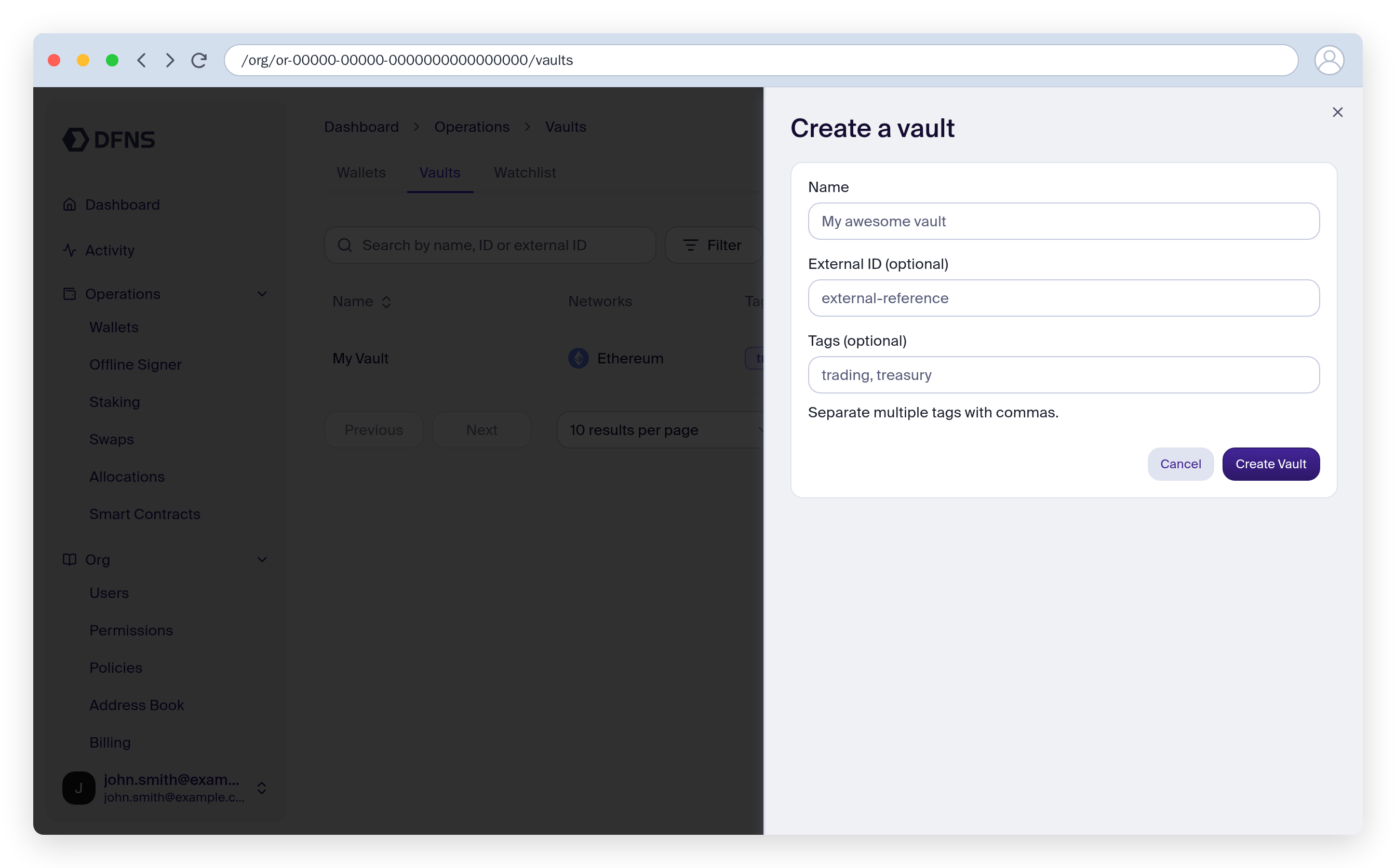Click the Previous pagination button
The height and width of the screenshot is (868, 1396).
(373, 430)
